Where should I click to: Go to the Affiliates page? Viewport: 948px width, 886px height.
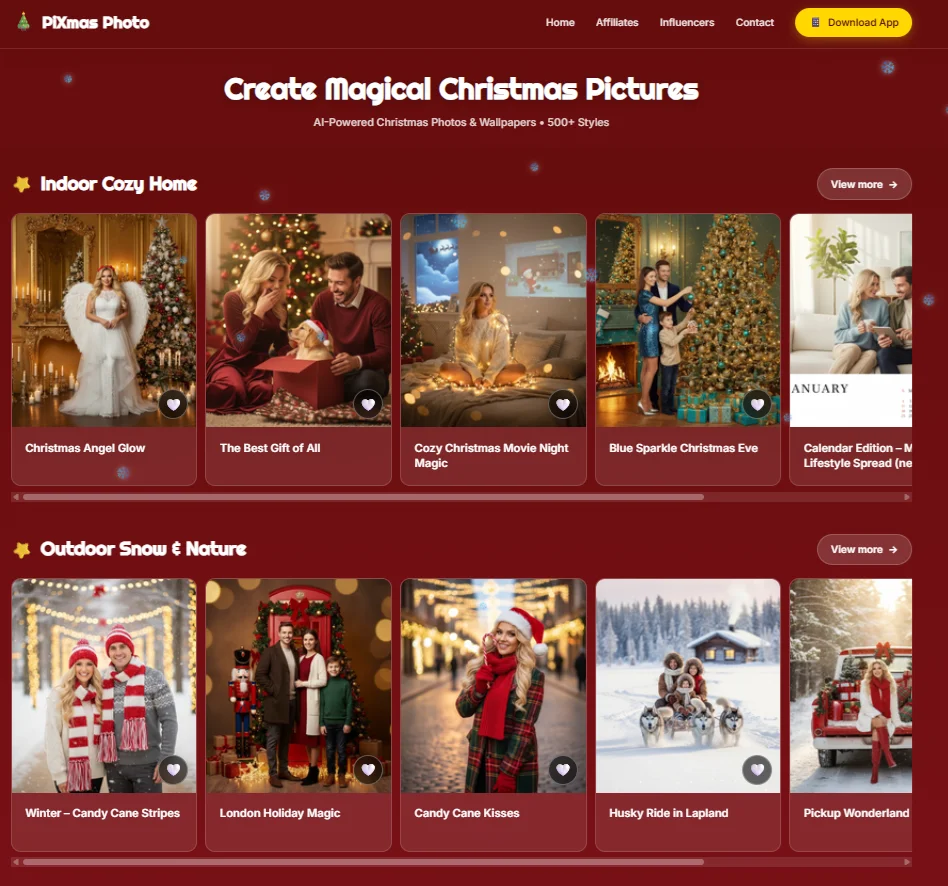click(617, 22)
